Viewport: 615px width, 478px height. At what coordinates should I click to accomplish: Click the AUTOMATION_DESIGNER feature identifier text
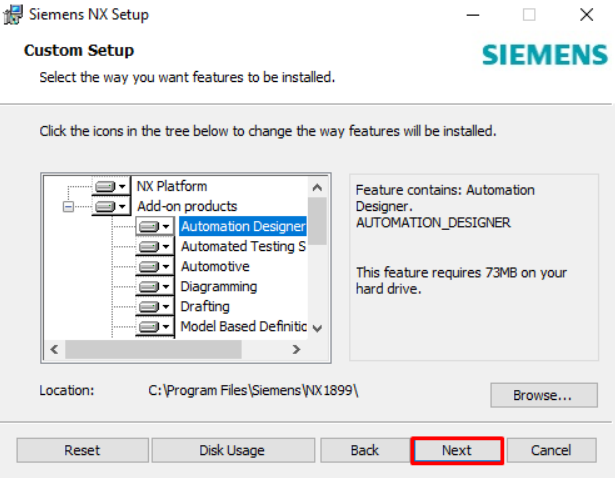pos(433,223)
